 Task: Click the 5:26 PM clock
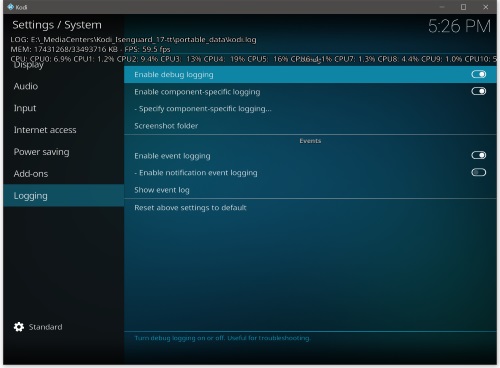pyautogui.click(x=459, y=26)
